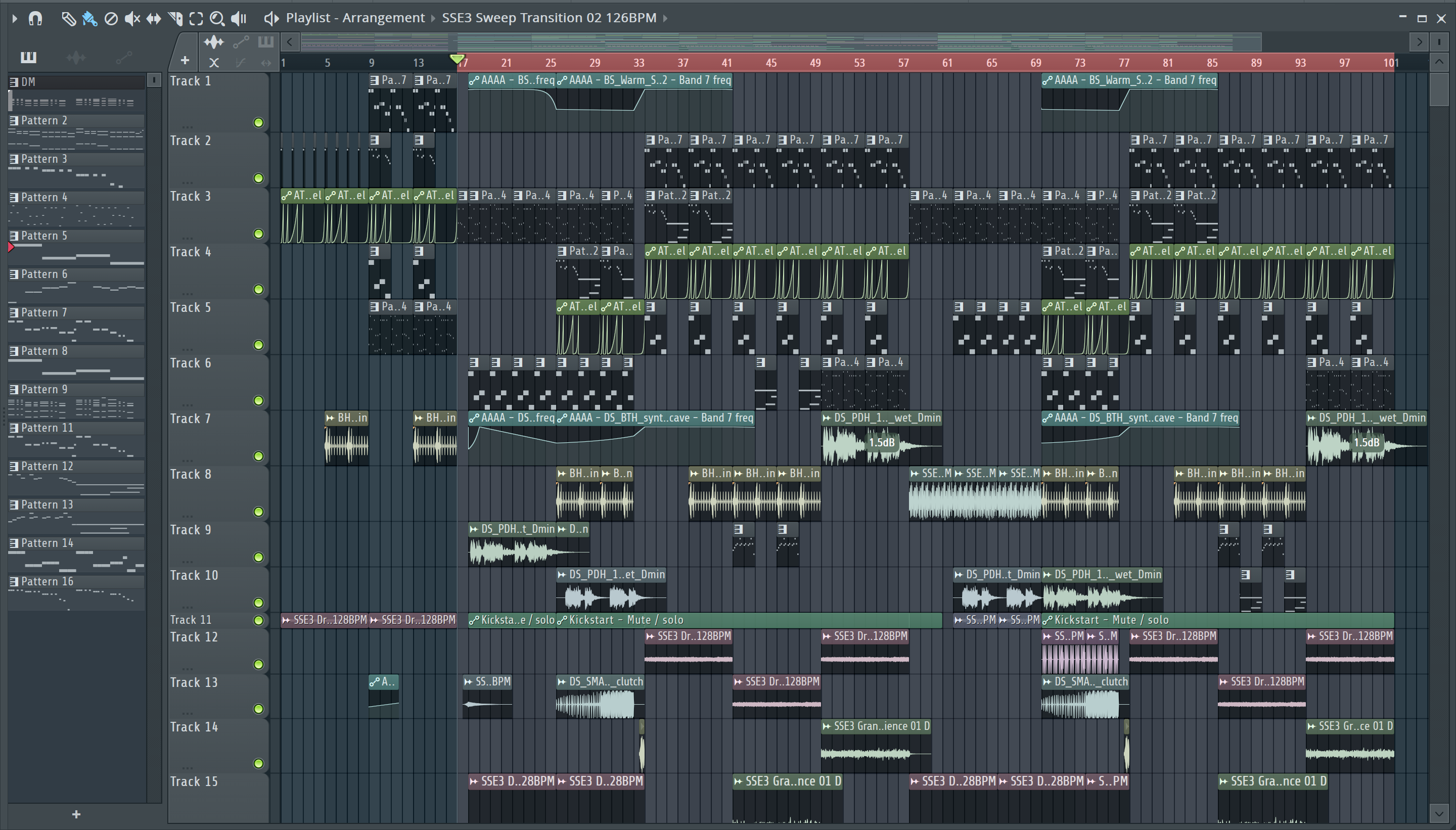Add a new arrangement with the plus tab
Screen dimensions: 1456x830
click(185, 60)
